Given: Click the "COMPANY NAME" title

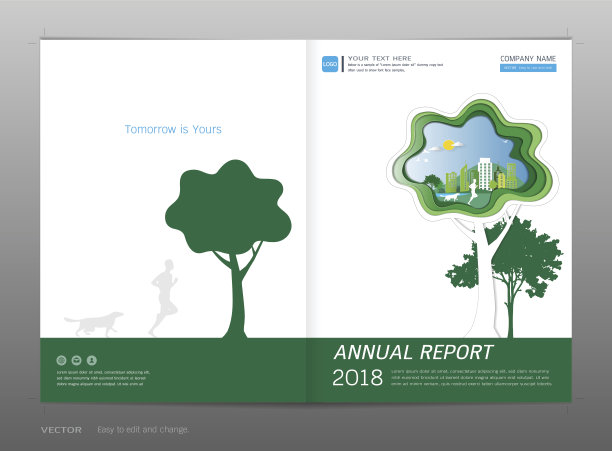Looking at the screenshot, I should point(527,59).
